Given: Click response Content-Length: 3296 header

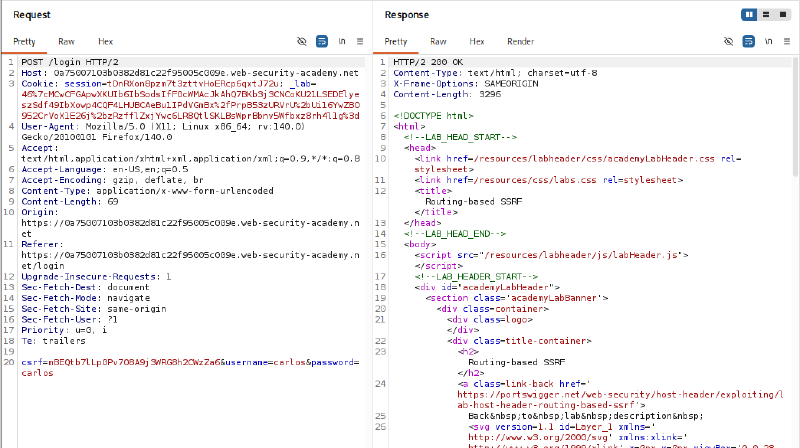Looking at the screenshot, I should (447, 94).
